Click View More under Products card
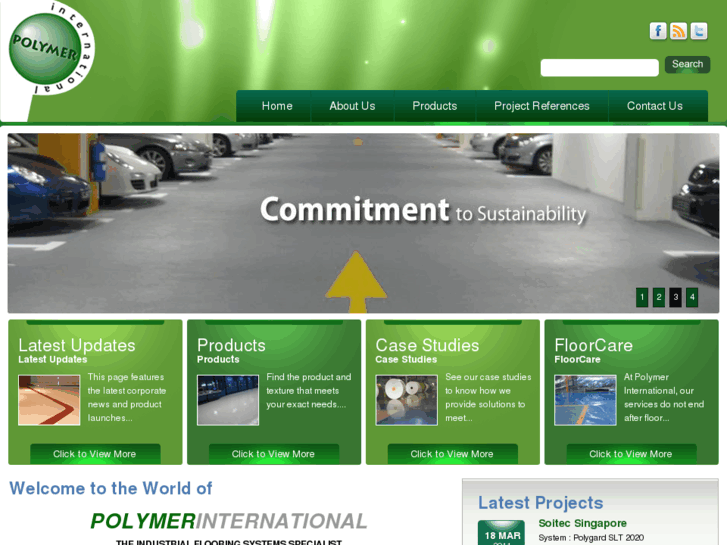The image size is (727, 545). point(274,454)
